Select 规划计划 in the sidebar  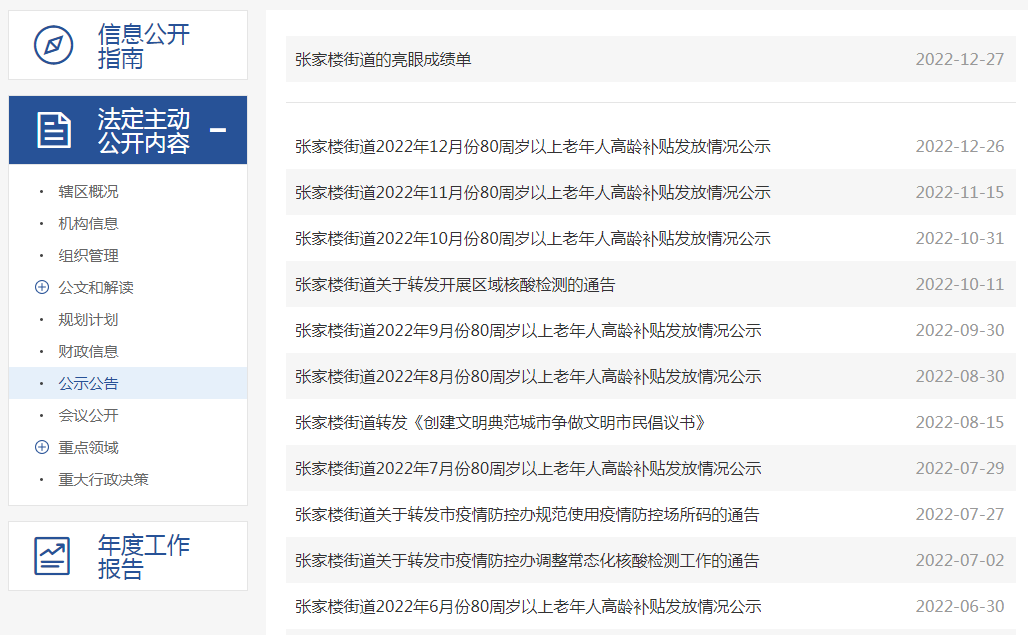pos(89,319)
